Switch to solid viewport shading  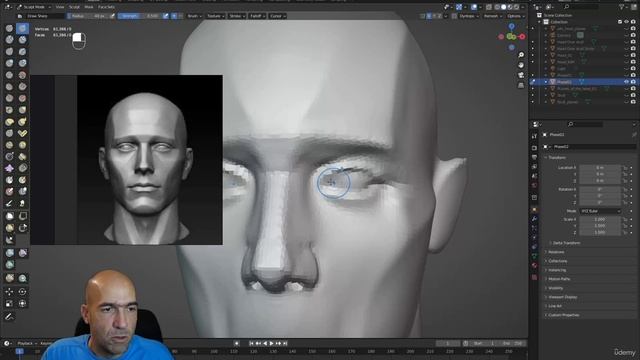click(504, 7)
